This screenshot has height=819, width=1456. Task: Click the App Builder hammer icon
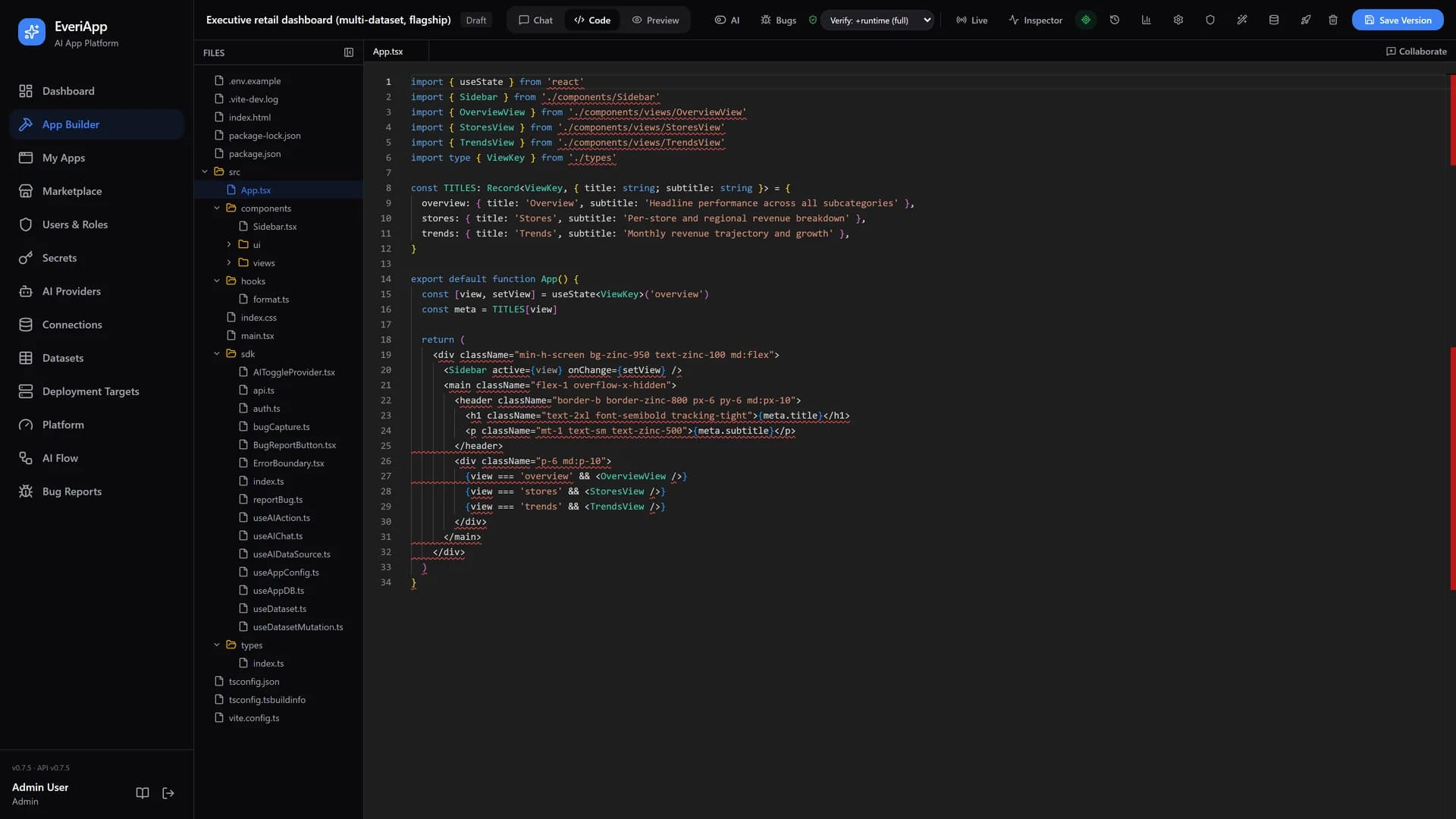pyautogui.click(x=26, y=124)
